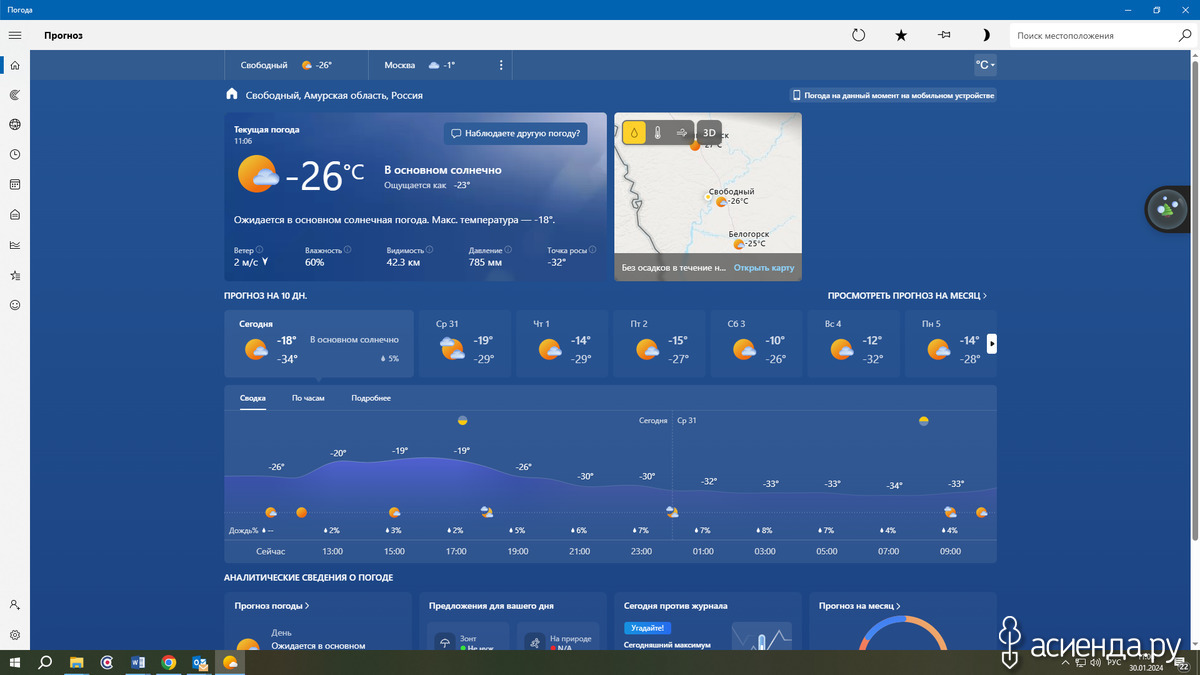Open the Maps sidebar icon
This screenshot has width=1200, height=675.
click(15, 95)
